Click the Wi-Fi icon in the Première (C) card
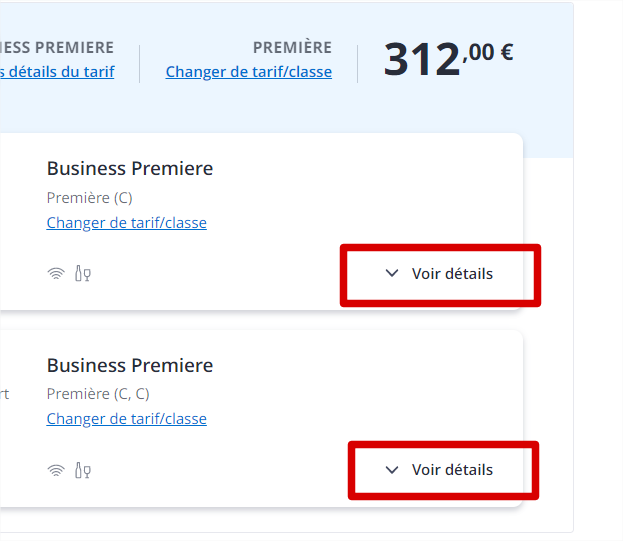Viewport: 623px width, 541px height. 56,273
